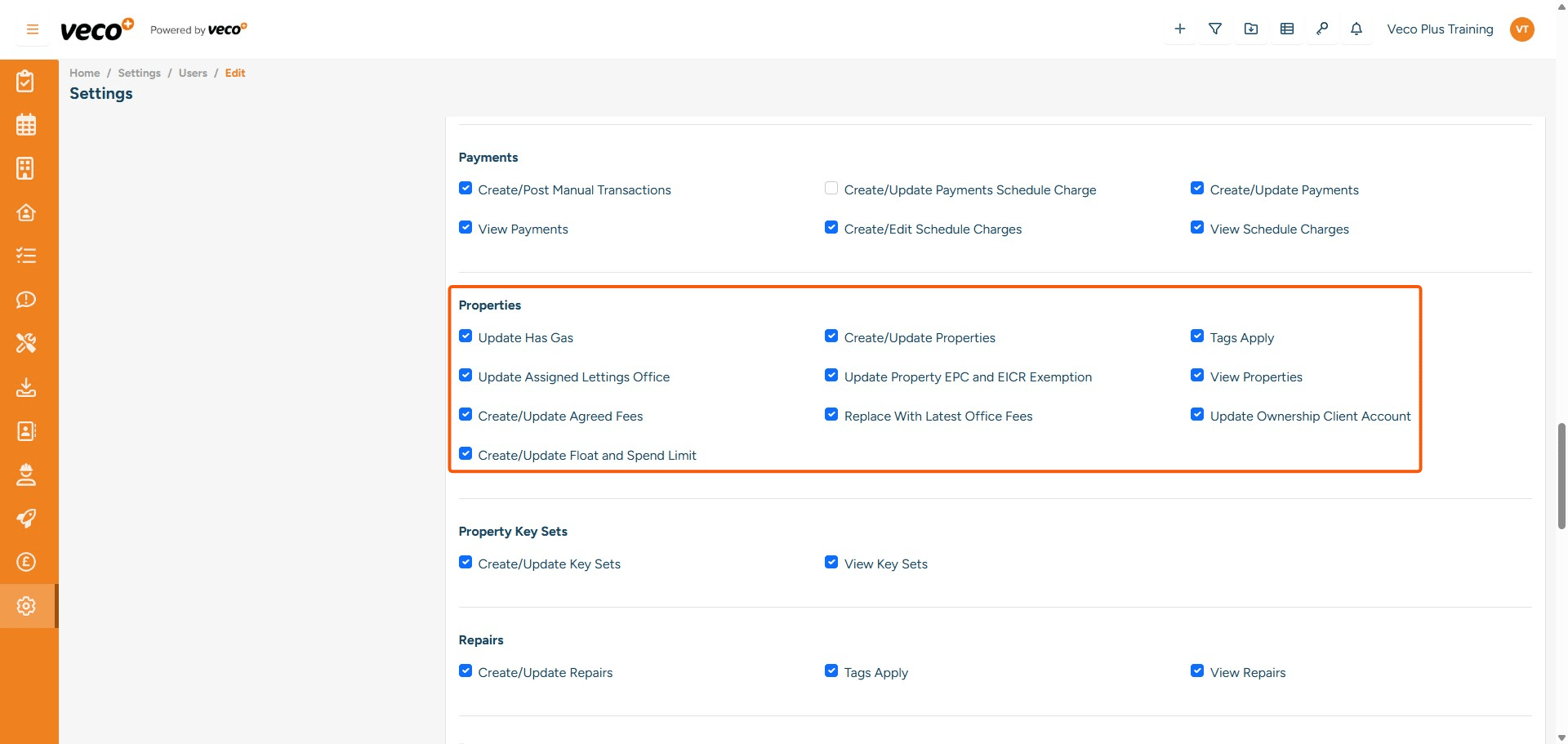Viewport: 1568px width, 744px height.
Task: Click the Settings breadcrumb link
Action: point(139,73)
